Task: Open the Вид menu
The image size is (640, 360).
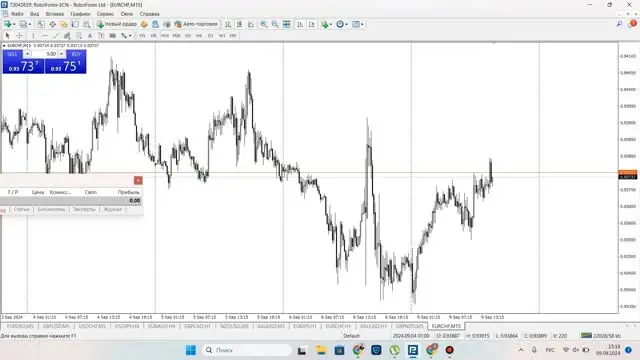Action: pyautogui.click(x=35, y=14)
